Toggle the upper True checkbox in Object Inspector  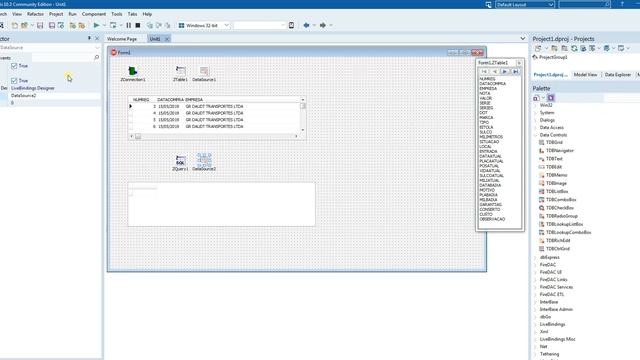pos(14,66)
